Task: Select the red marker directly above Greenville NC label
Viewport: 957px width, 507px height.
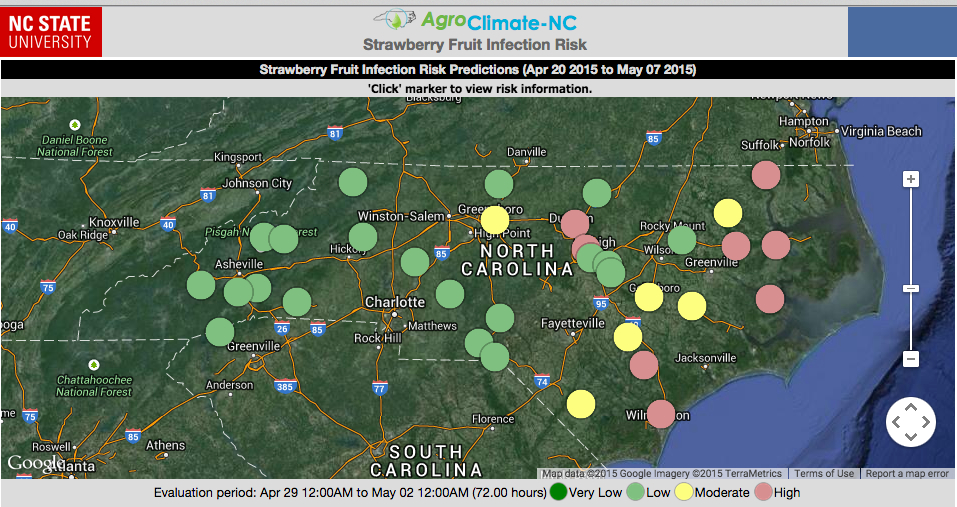Action: [736, 246]
